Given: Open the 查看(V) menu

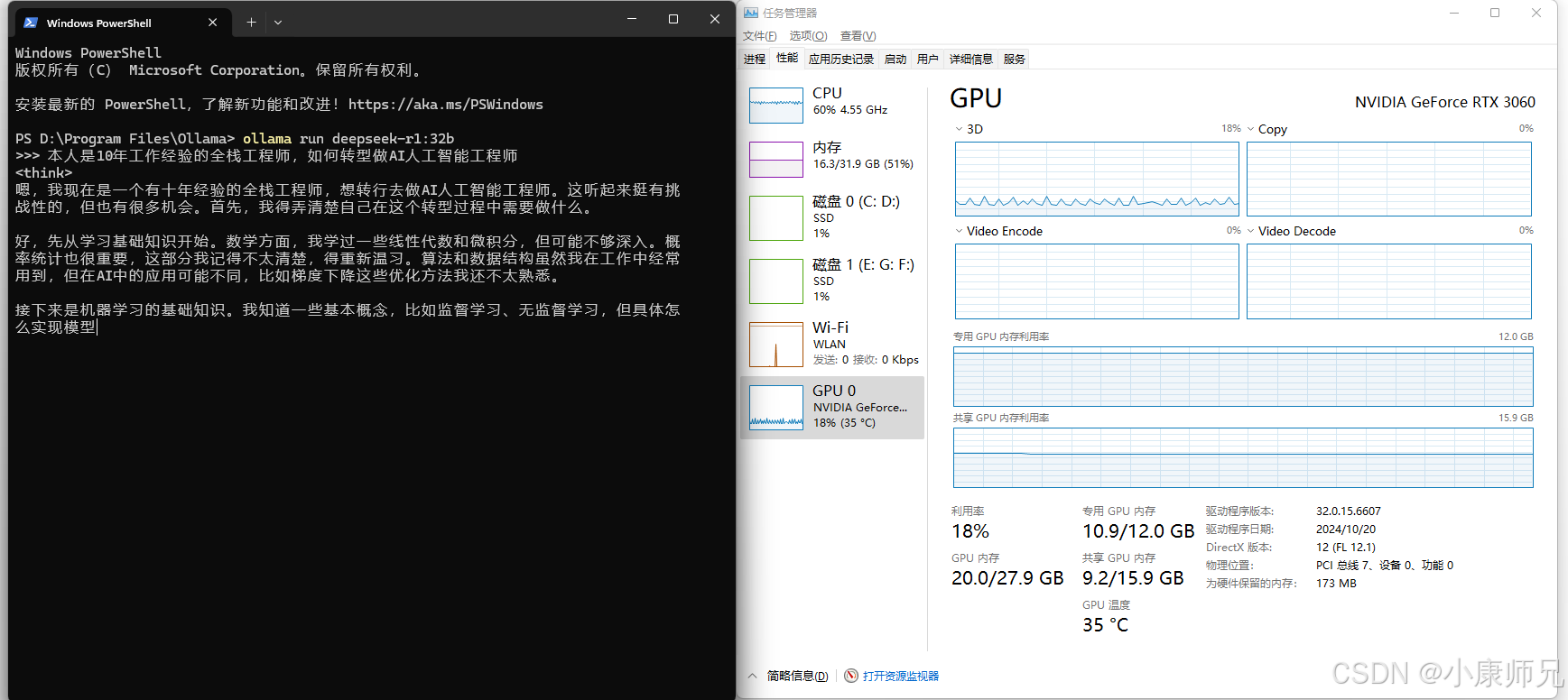Looking at the screenshot, I should pyautogui.click(x=858, y=36).
